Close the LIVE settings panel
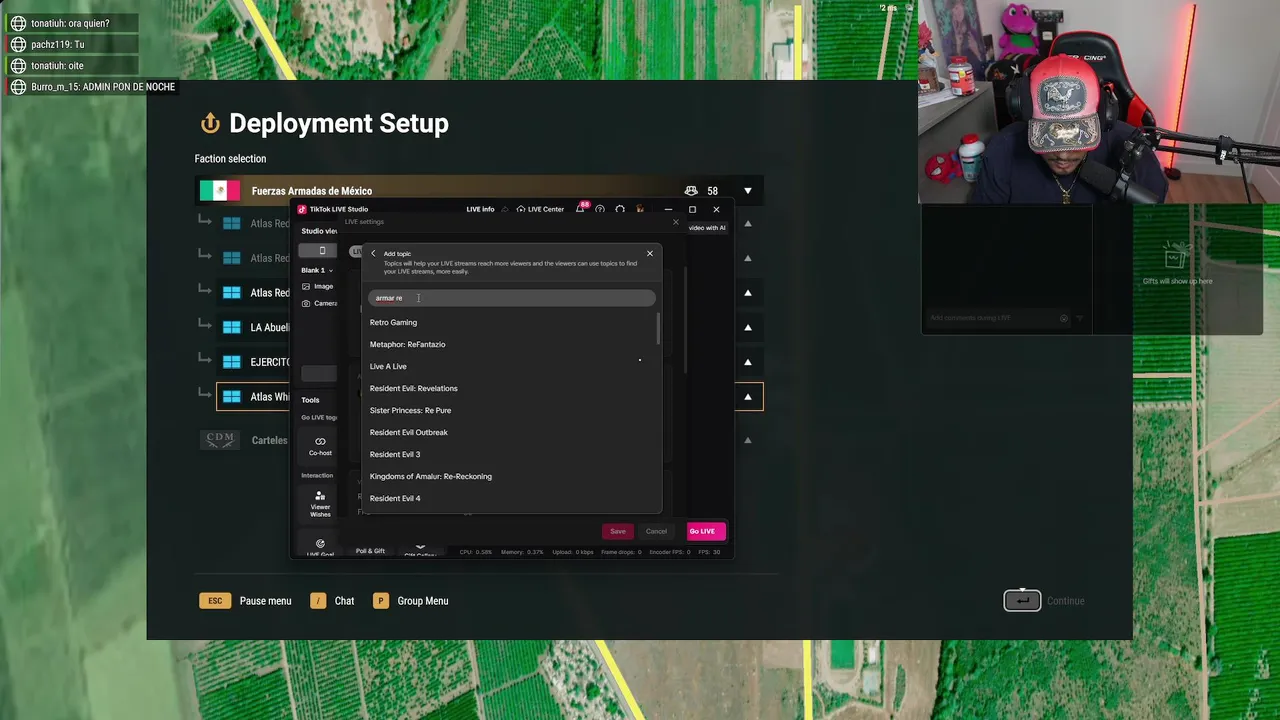Screen dimensions: 1280x720 675,222
